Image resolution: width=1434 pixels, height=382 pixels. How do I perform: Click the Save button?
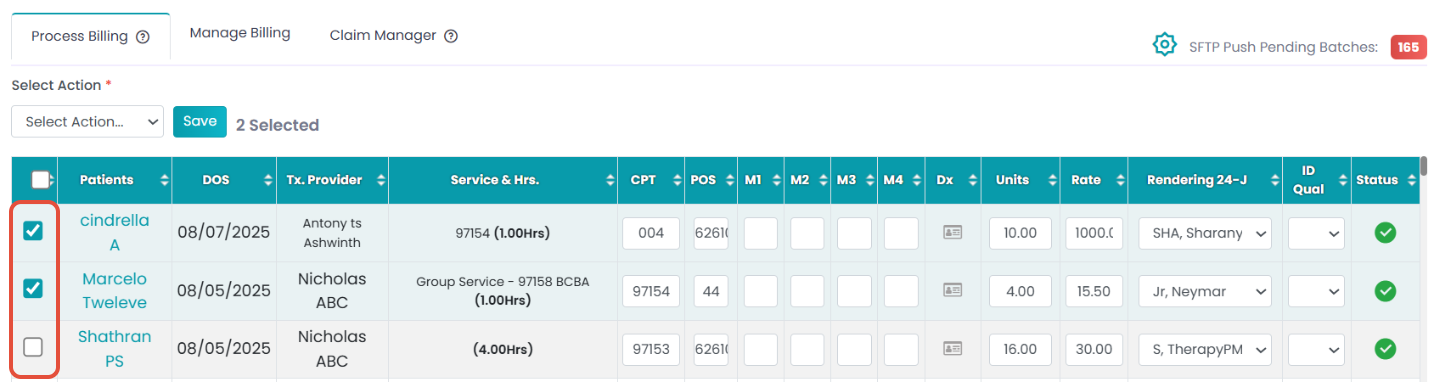tap(200, 121)
